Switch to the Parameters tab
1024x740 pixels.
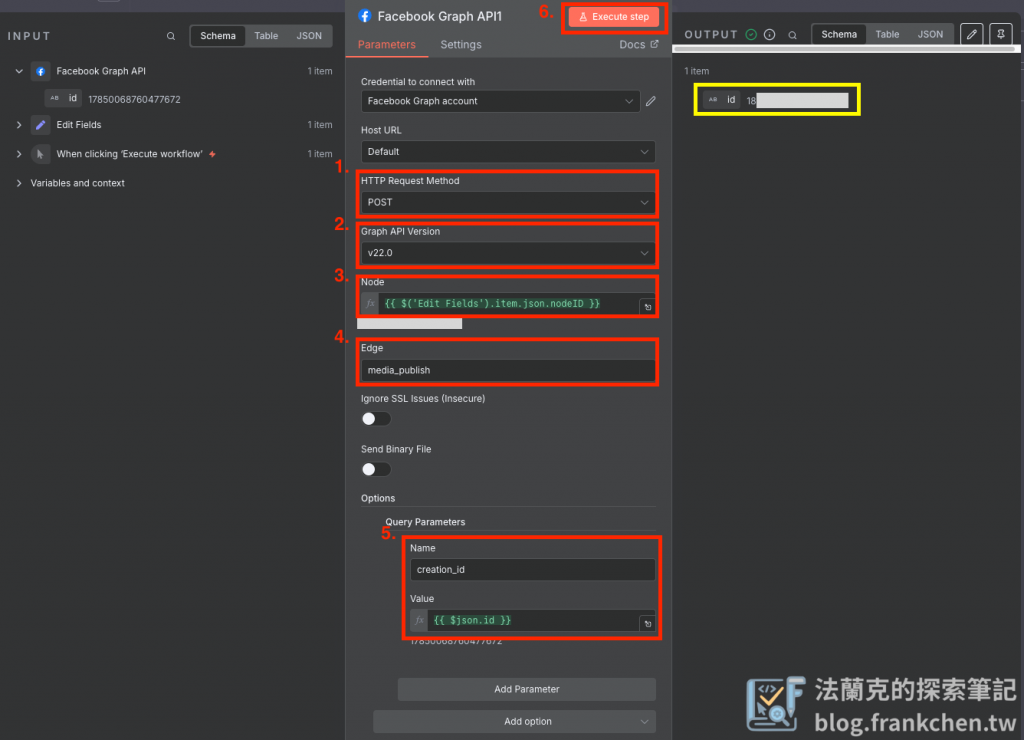click(387, 44)
